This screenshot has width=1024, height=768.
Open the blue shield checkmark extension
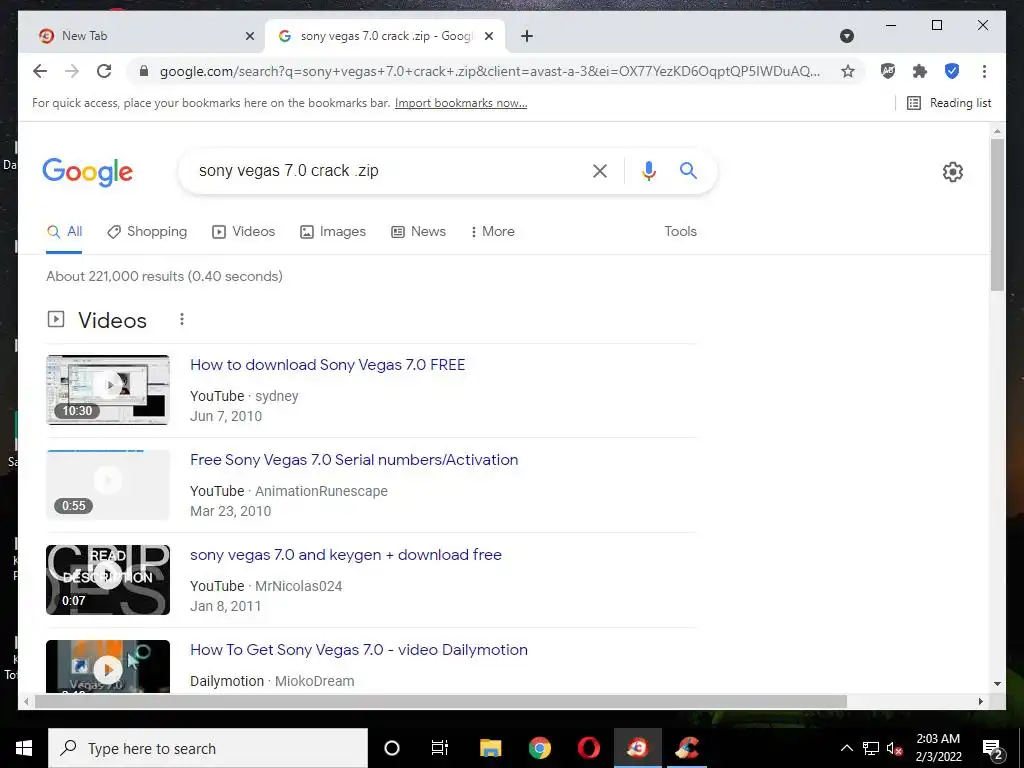point(952,71)
